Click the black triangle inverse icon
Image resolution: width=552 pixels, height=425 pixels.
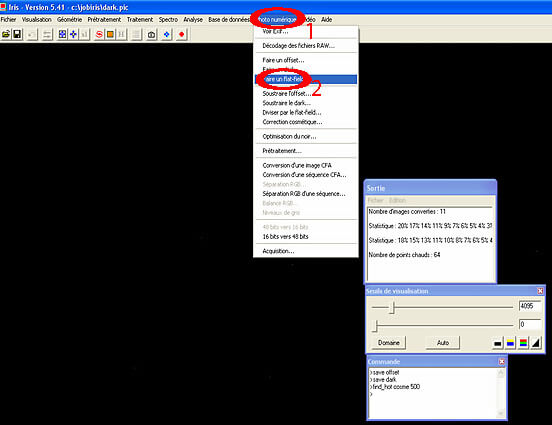point(536,343)
